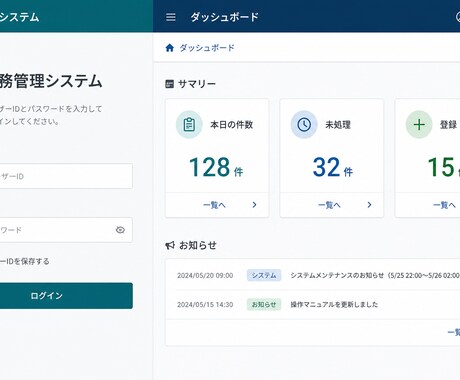Click the home icon in the breadcrumb
The image size is (460, 380).
tap(170, 48)
